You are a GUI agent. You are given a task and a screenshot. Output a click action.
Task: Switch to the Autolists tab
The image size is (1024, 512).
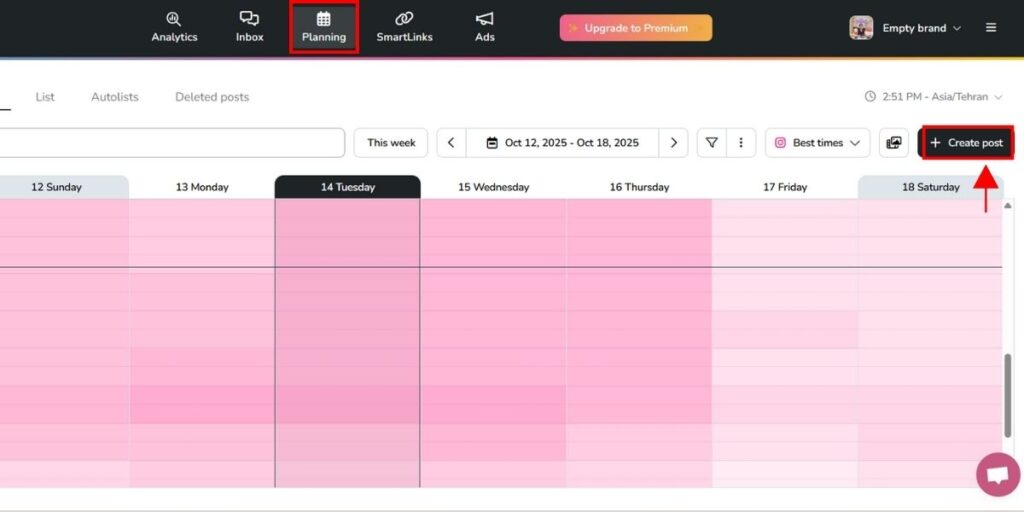(115, 97)
